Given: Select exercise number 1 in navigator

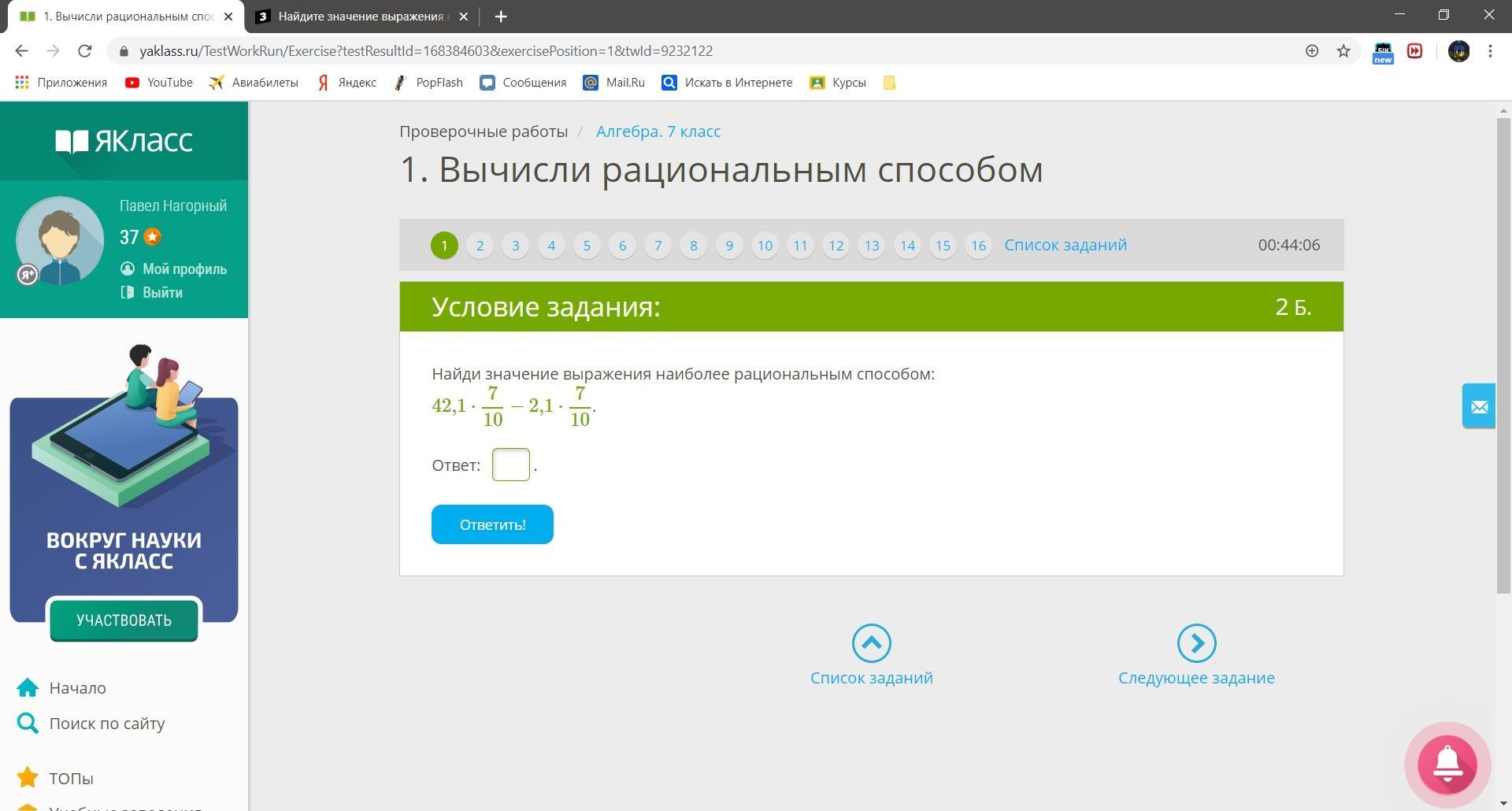Looking at the screenshot, I should [x=444, y=245].
